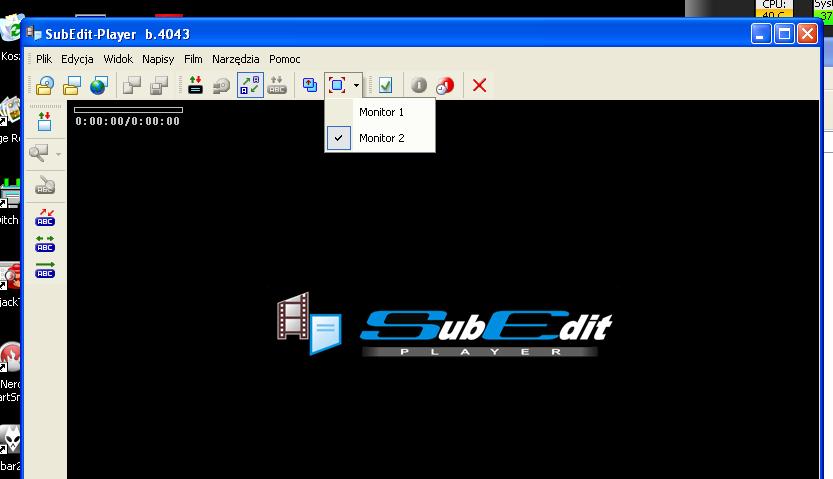
Task: Click the grayed disc drive icon
Action: 222,85
